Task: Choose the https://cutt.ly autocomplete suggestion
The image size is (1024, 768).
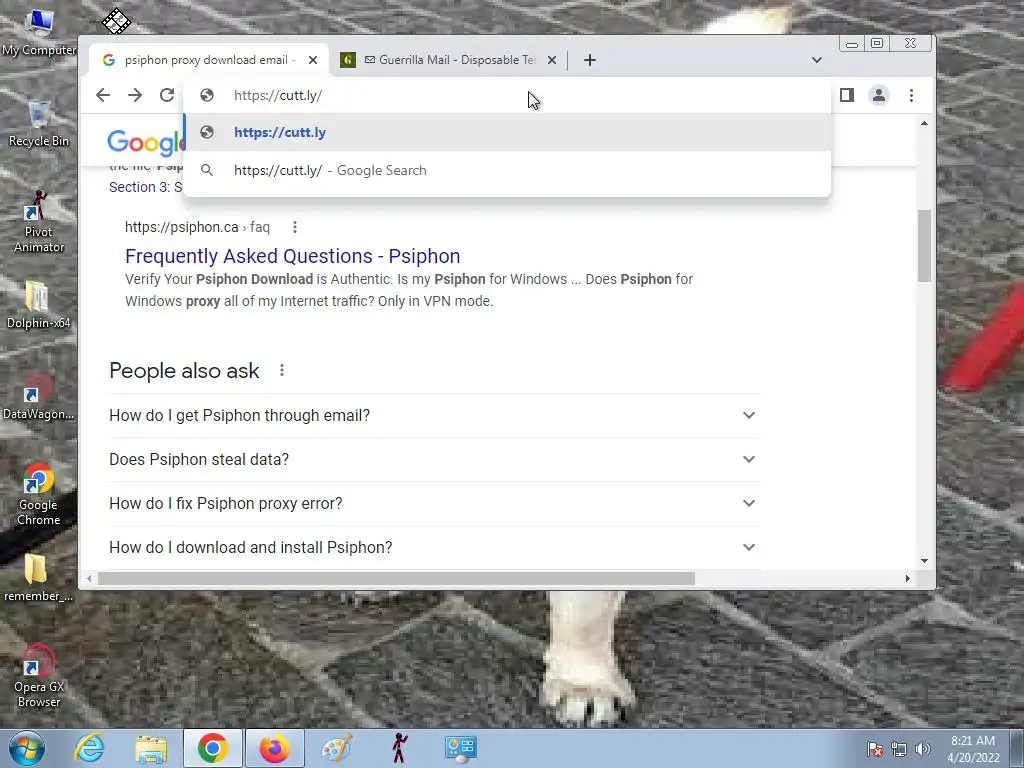Action: pos(507,133)
